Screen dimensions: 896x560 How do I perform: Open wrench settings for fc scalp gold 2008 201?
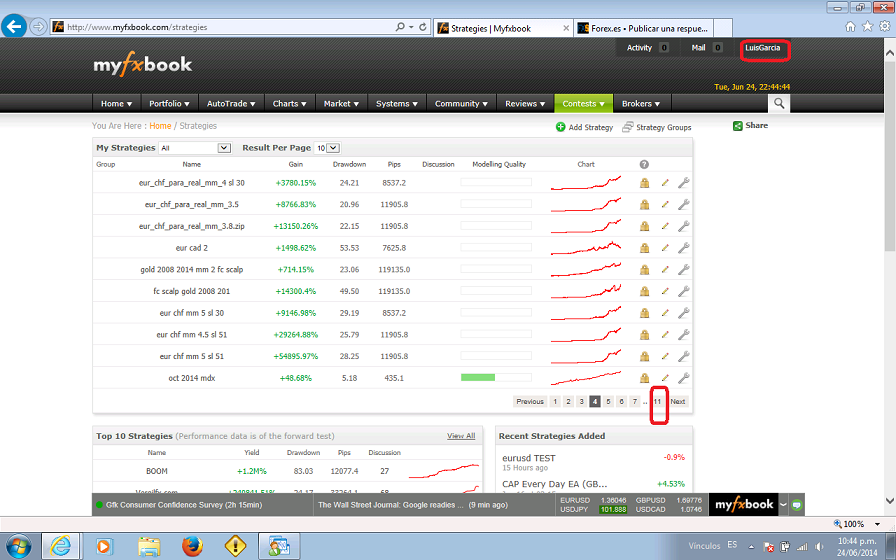(684, 291)
